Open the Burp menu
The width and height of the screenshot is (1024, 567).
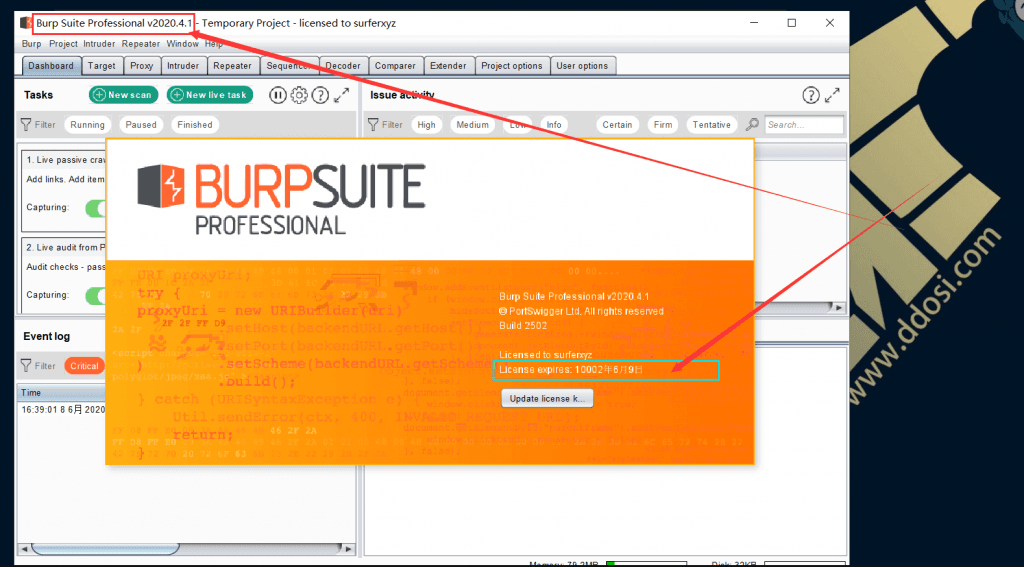click(x=31, y=44)
